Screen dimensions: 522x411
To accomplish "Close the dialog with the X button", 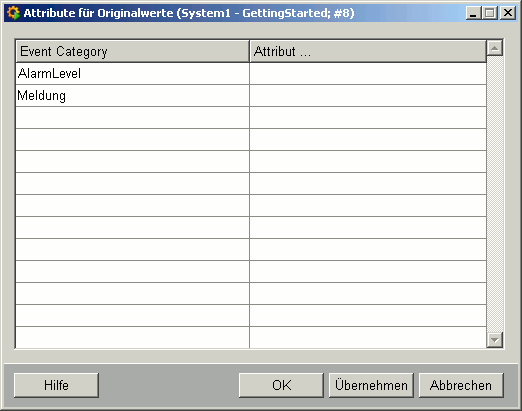I will [x=508, y=13].
